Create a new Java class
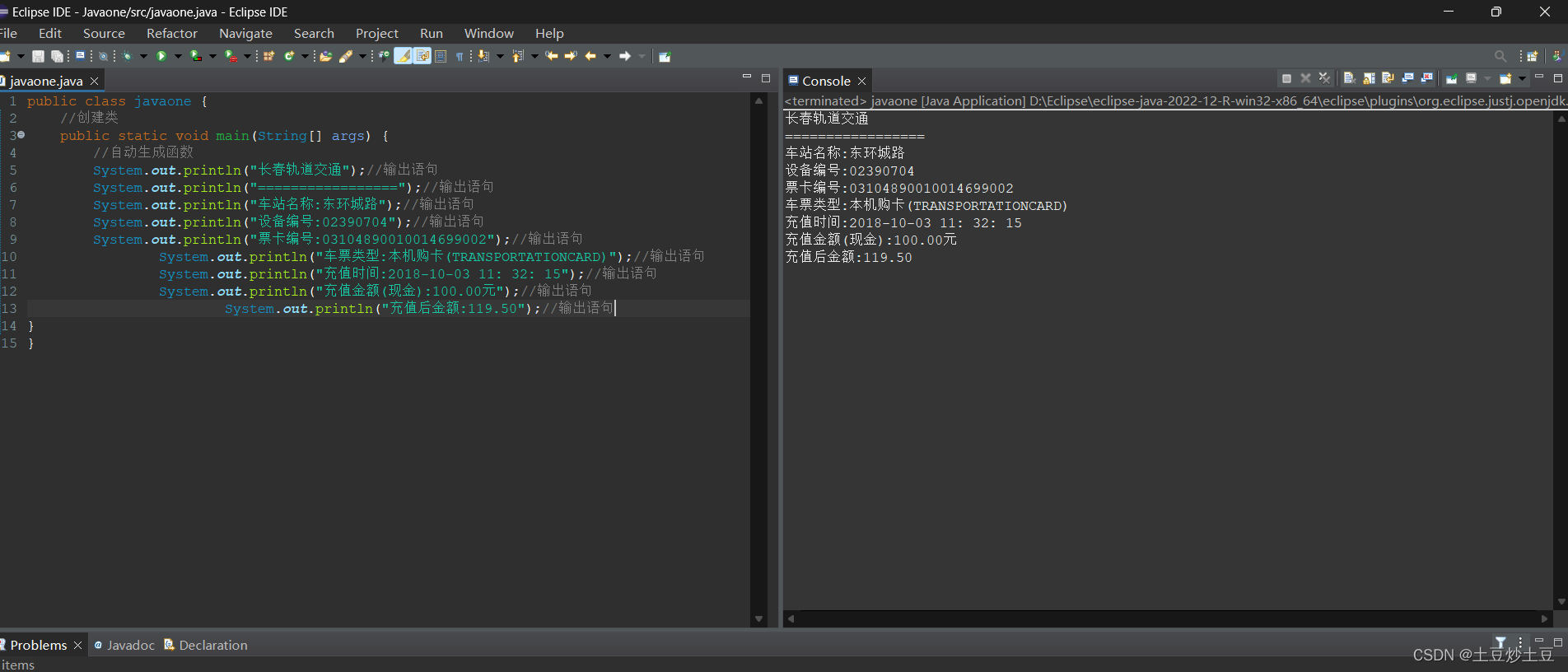This screenshot has width=1568, height=672. point(289,56)
